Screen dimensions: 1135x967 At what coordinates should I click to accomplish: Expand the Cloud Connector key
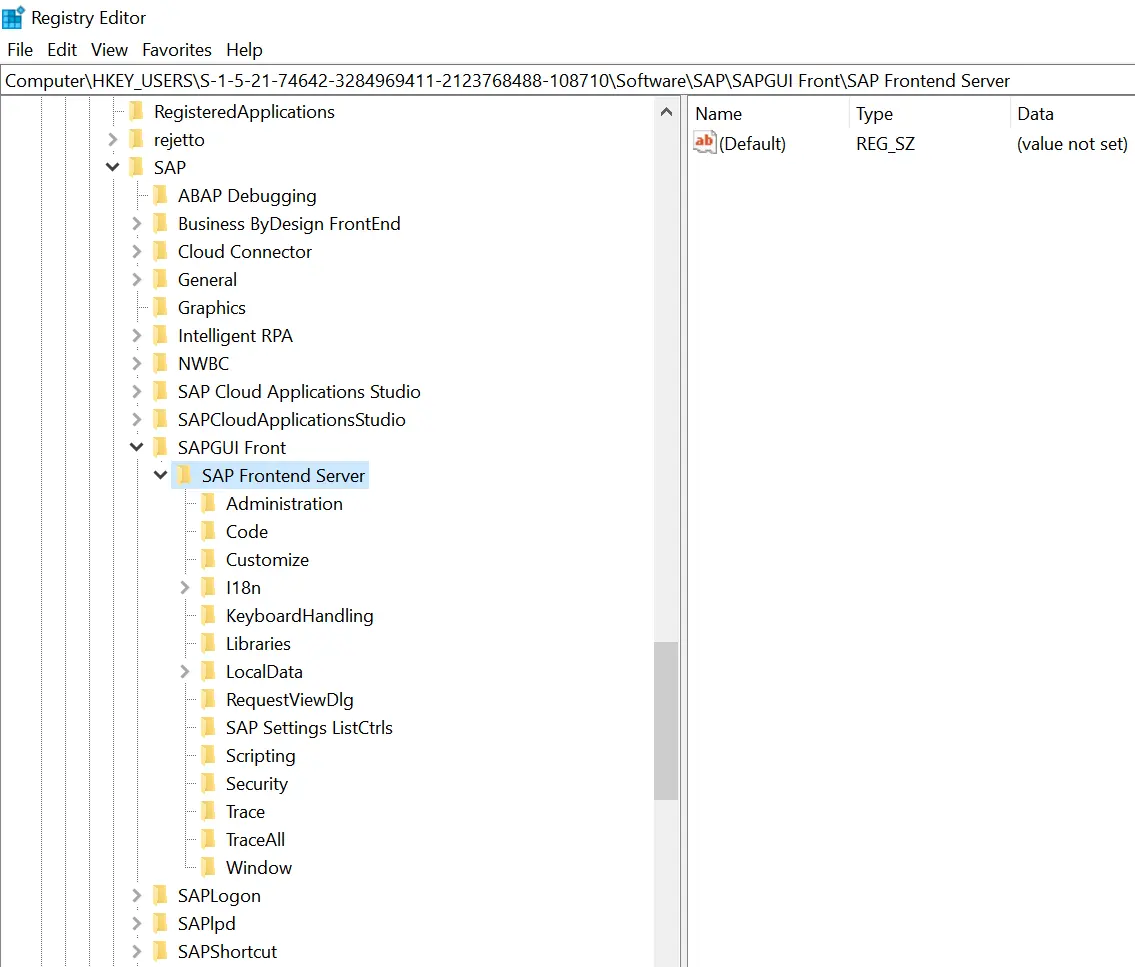tap(137, 251)
